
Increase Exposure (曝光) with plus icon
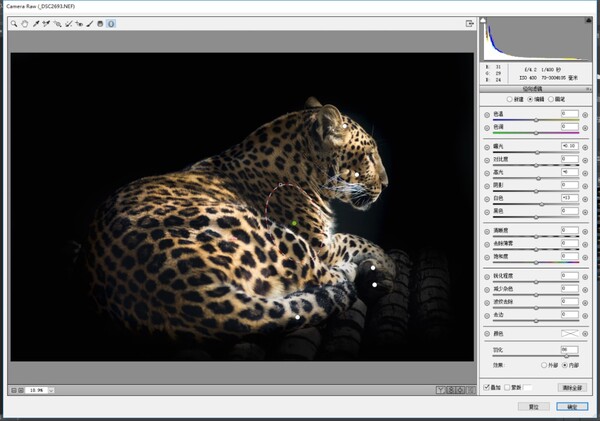tap(585, 147)
